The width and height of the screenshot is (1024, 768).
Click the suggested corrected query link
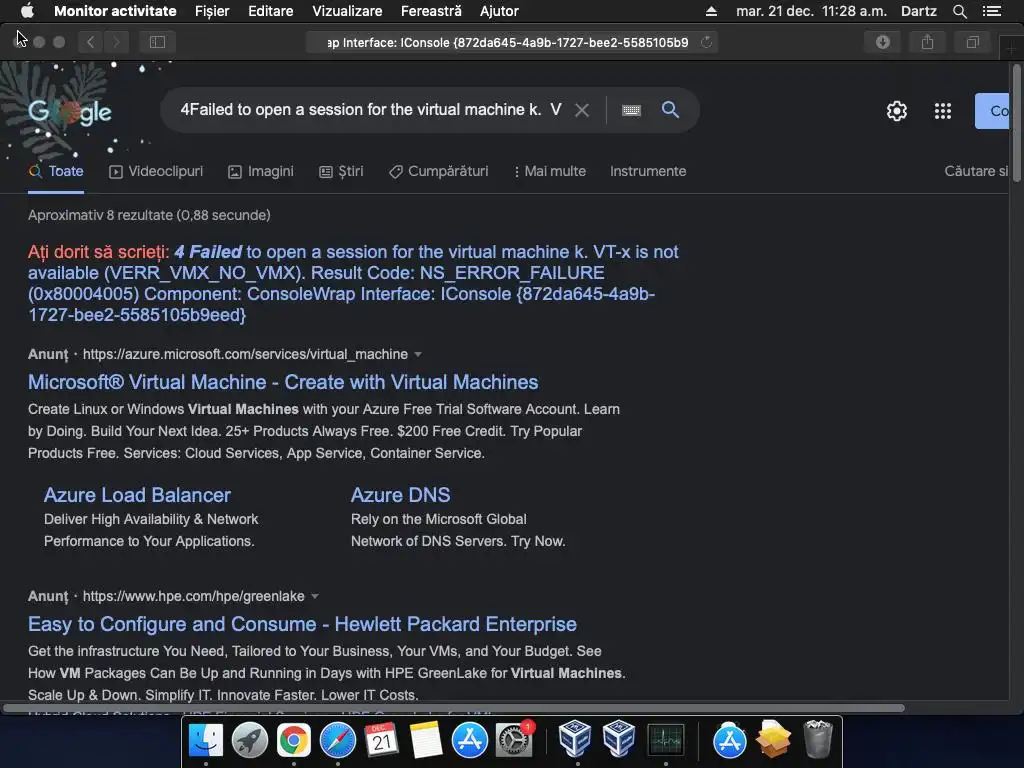click(353, 283)
